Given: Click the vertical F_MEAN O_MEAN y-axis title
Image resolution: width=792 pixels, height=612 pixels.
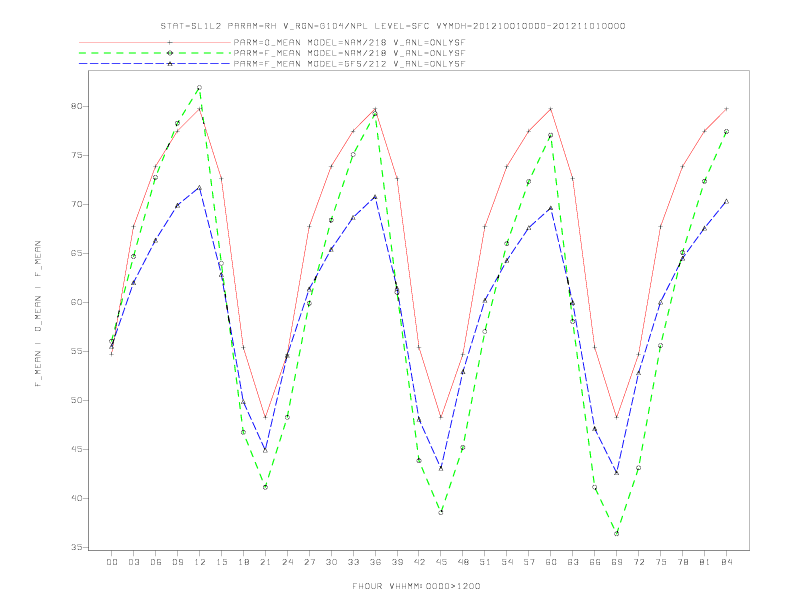Looking at the screenshot, I should (x=38, y=314).
